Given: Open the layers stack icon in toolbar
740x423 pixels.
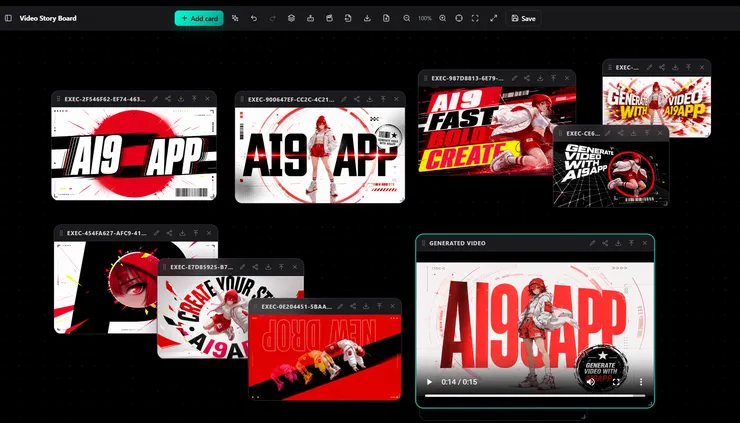Looking at the screenshot, I should coord(291,18).
